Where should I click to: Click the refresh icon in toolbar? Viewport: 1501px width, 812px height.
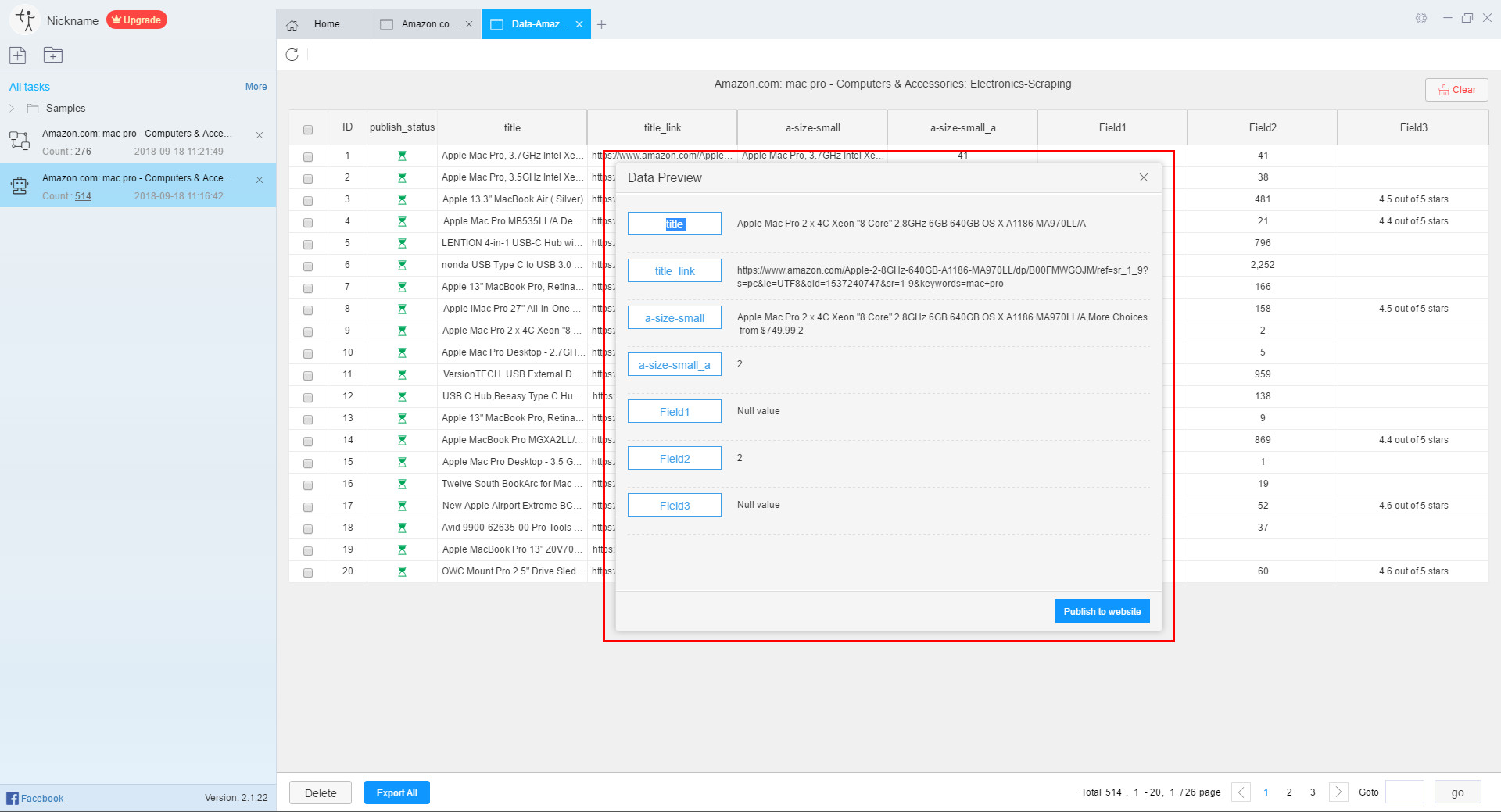(x=292, y=55)
